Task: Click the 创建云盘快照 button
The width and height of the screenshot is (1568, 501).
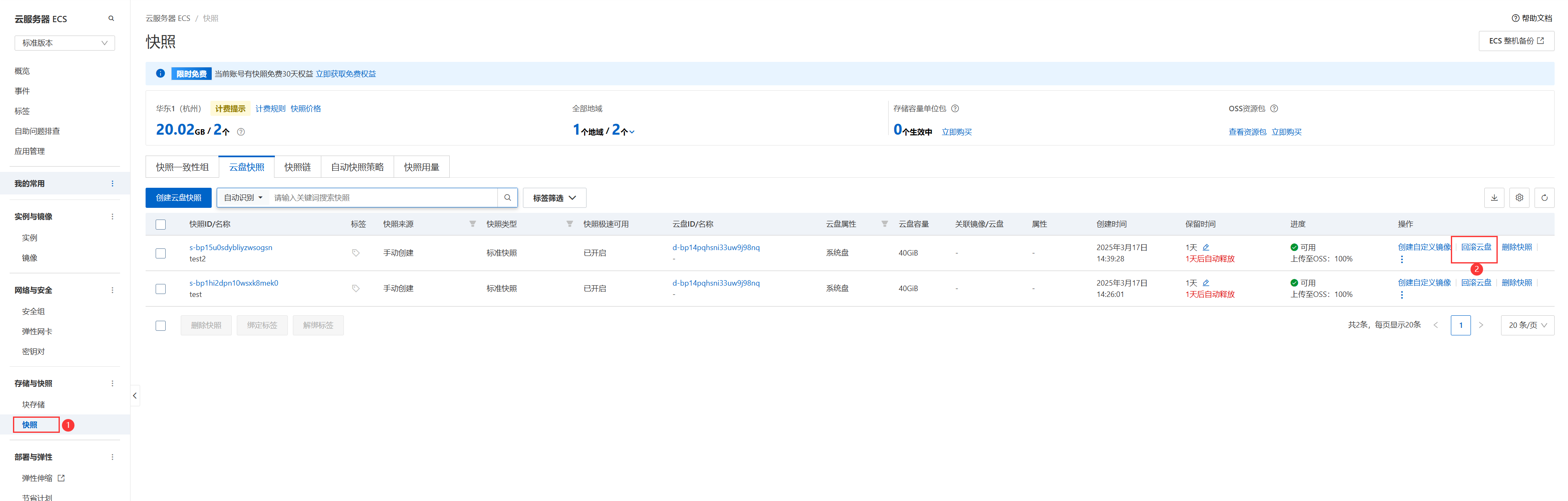Action: coord(178,198)
